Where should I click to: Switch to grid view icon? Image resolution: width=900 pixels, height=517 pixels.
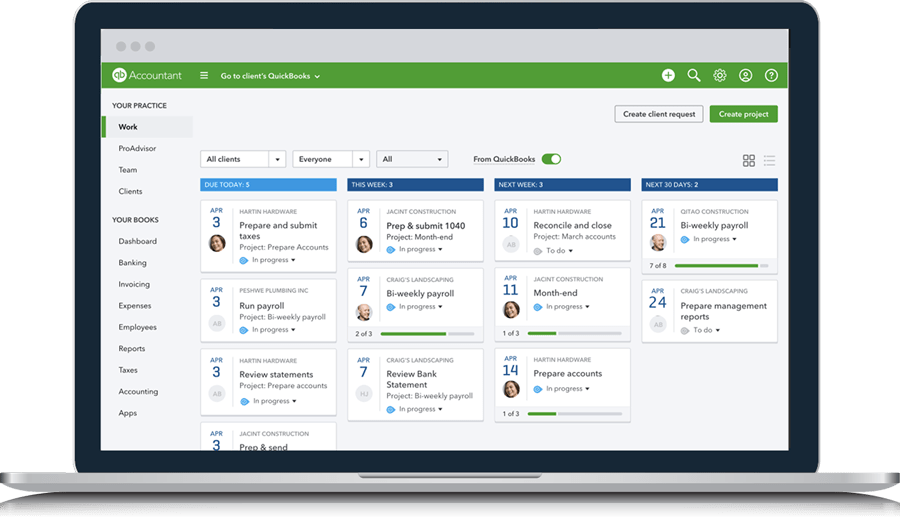pyautogui.click(x=749, y=160)
